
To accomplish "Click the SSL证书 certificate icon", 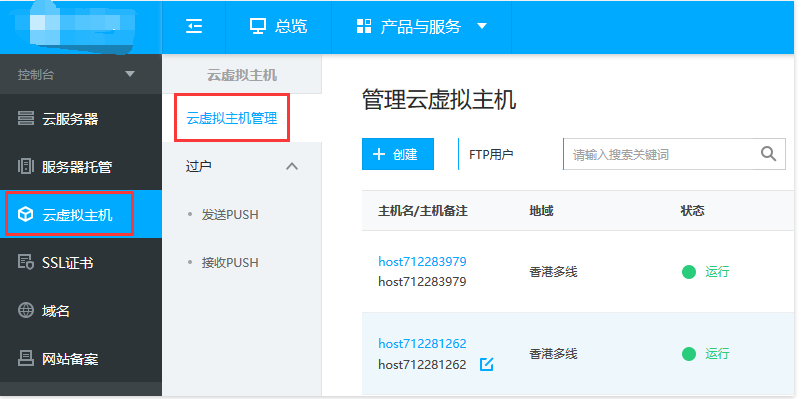I will [26, 263].
